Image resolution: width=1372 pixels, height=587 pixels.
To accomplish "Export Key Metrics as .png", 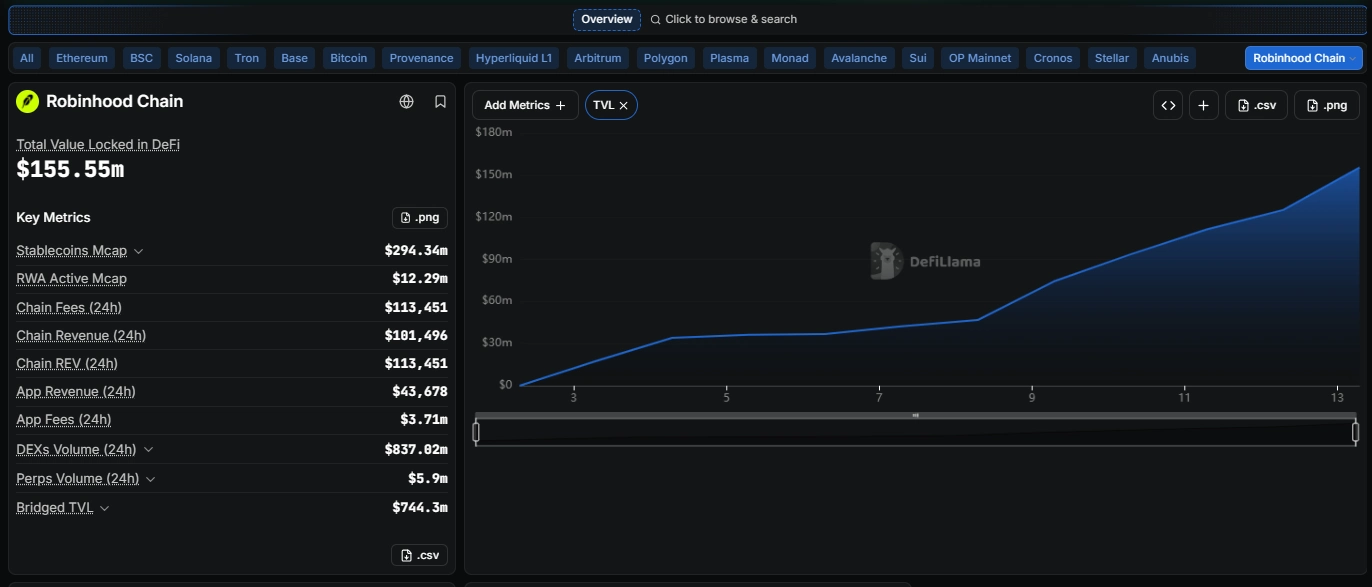I will click(x=420, y=218).
